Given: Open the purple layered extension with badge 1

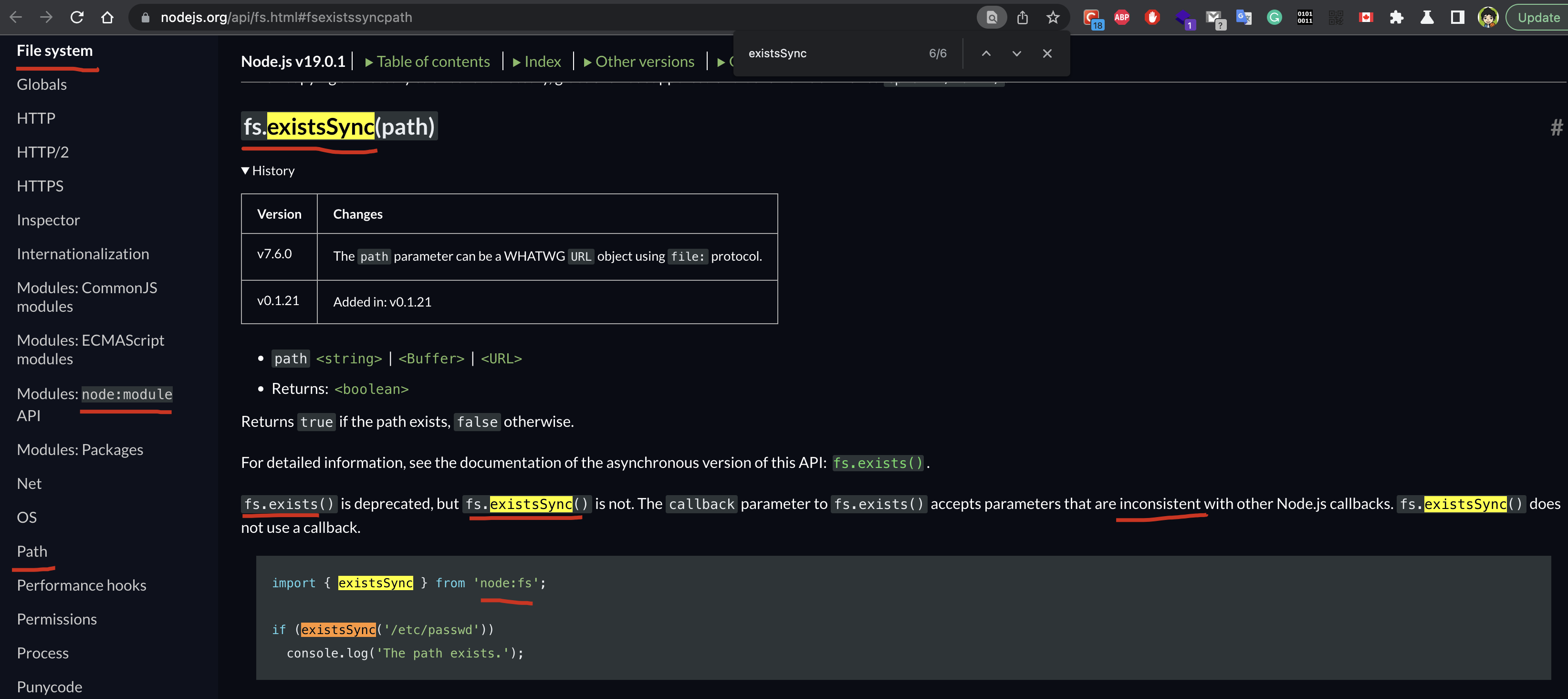Looking at the screenshot, I should [x=1184, y=19].
